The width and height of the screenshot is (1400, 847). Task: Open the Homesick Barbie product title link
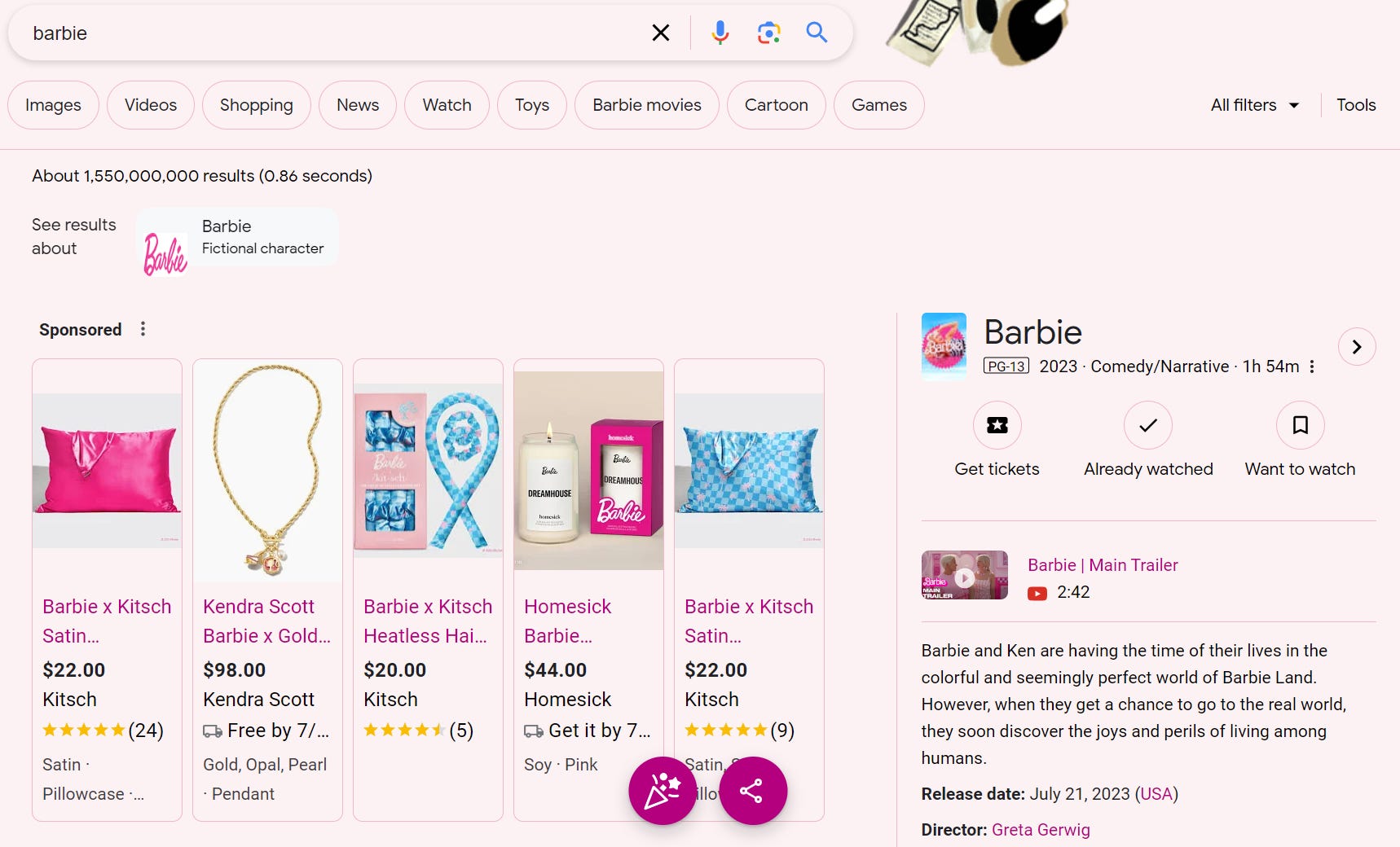pos(567,621)
